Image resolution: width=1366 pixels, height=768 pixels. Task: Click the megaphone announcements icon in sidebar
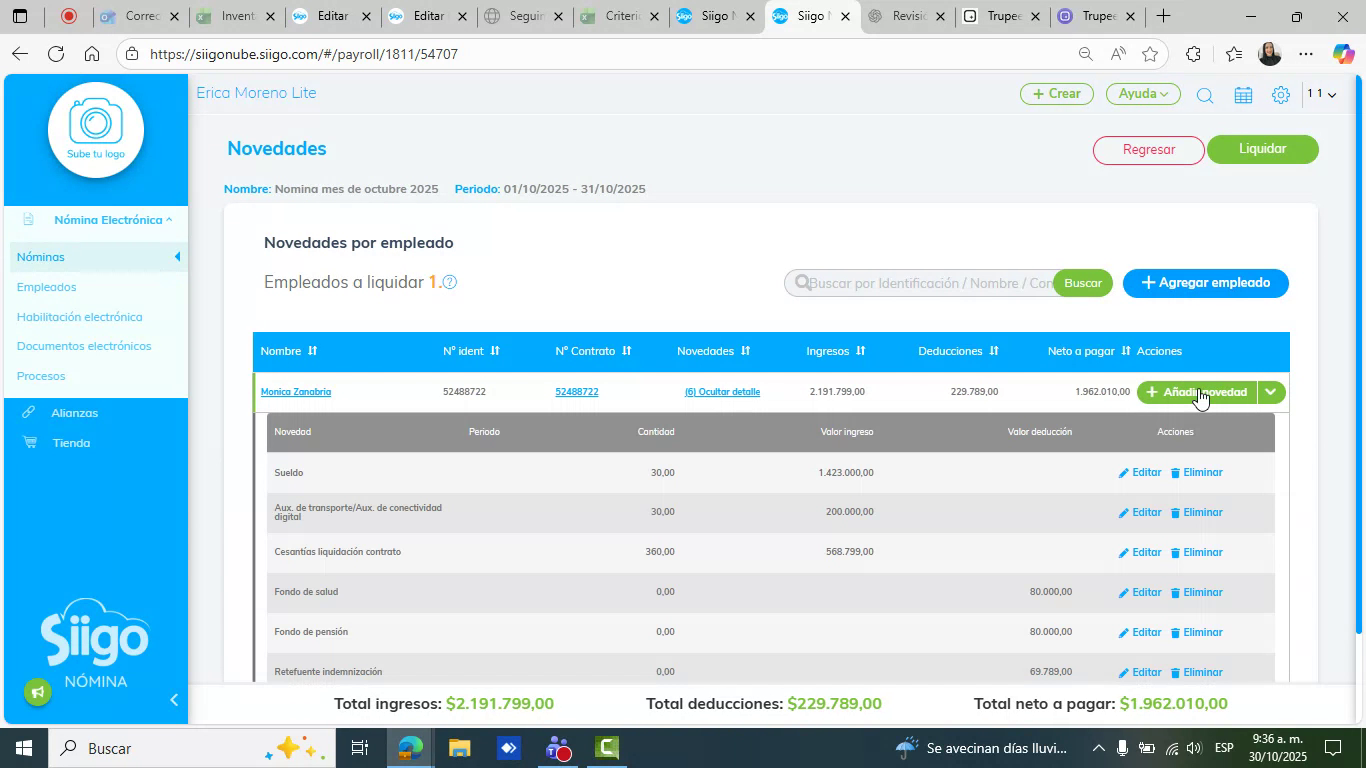38,692
